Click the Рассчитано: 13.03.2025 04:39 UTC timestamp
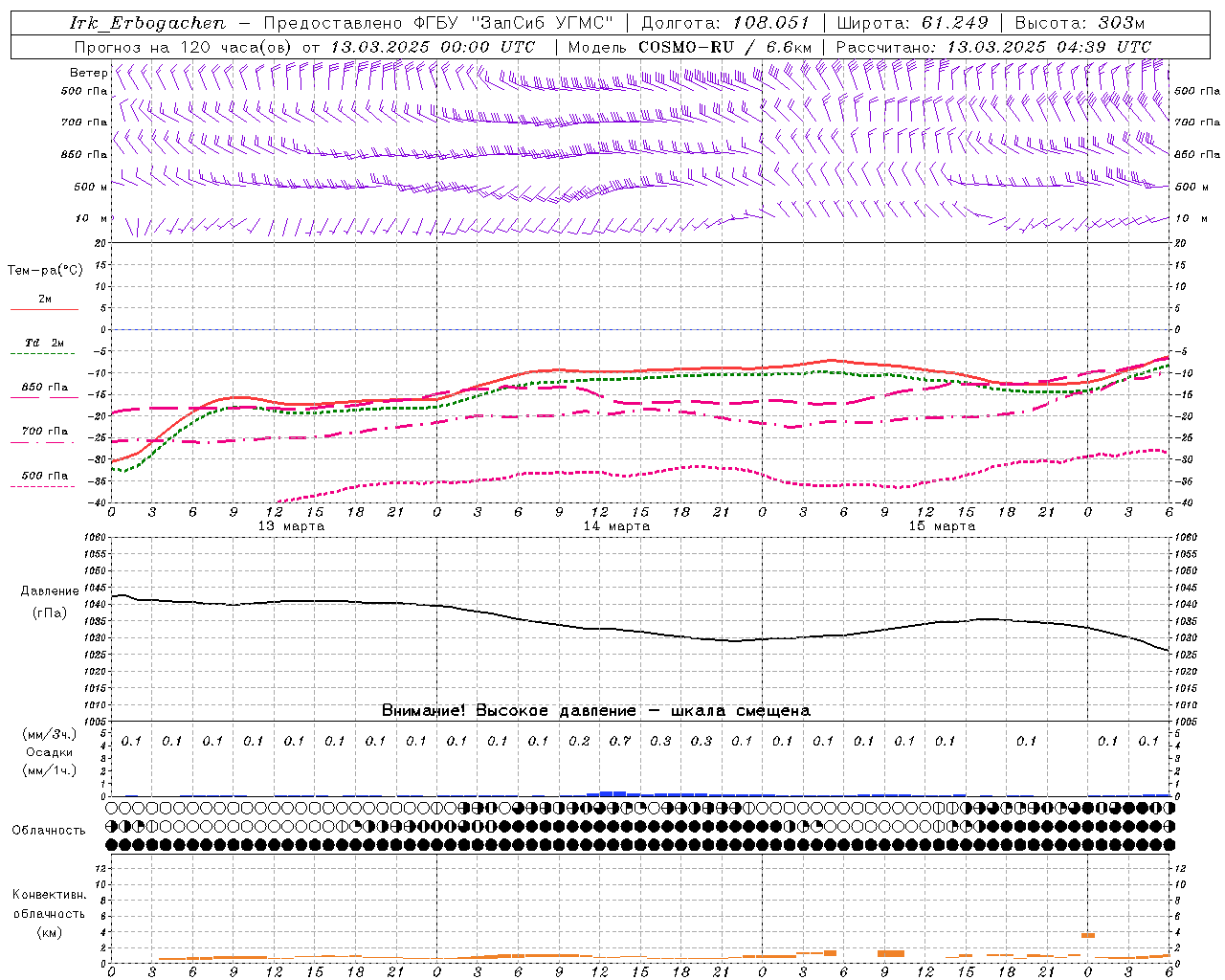 tap(993, 47)
